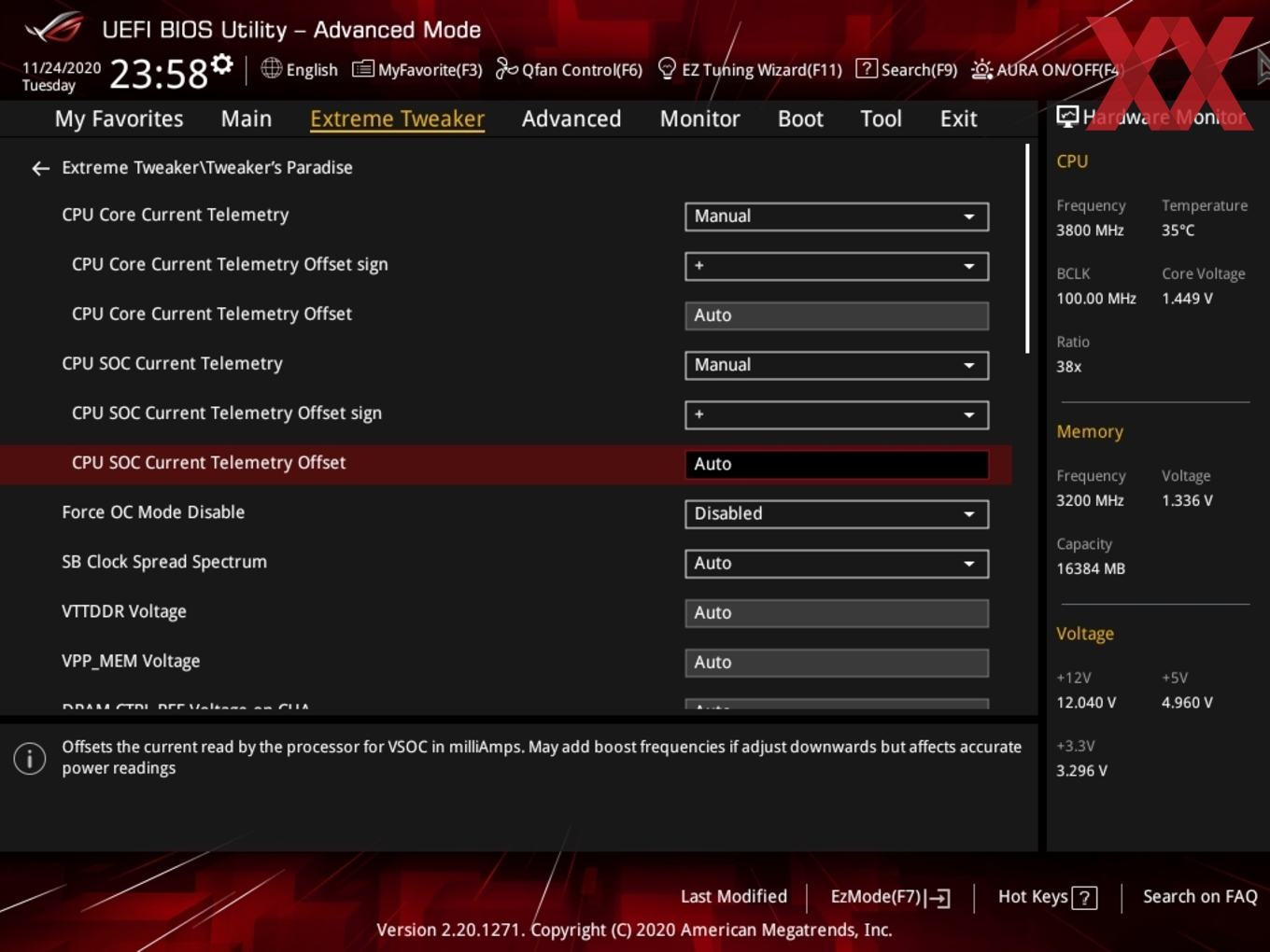Viewport: 1270px width, 952px height.
Task: Click CPU SOC Current Telemetry Offset field
Action: point(837,464)
